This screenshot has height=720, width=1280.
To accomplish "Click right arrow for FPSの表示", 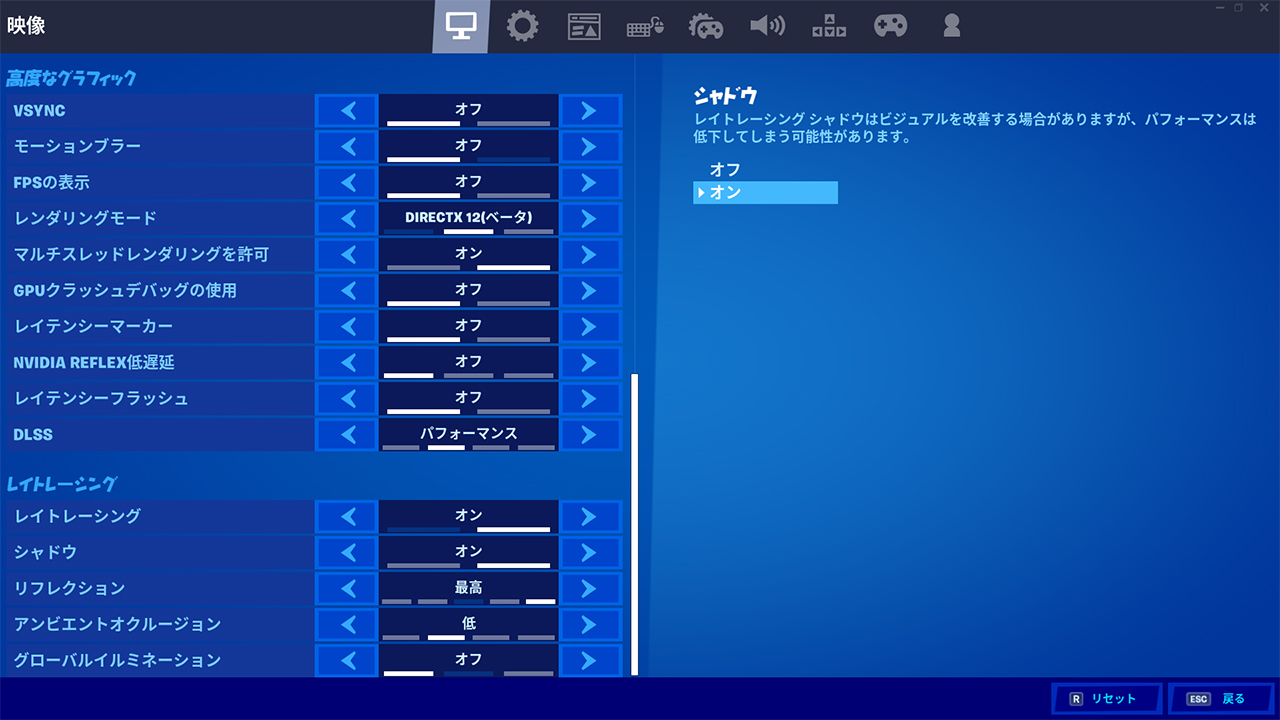I will pos(590,182).
